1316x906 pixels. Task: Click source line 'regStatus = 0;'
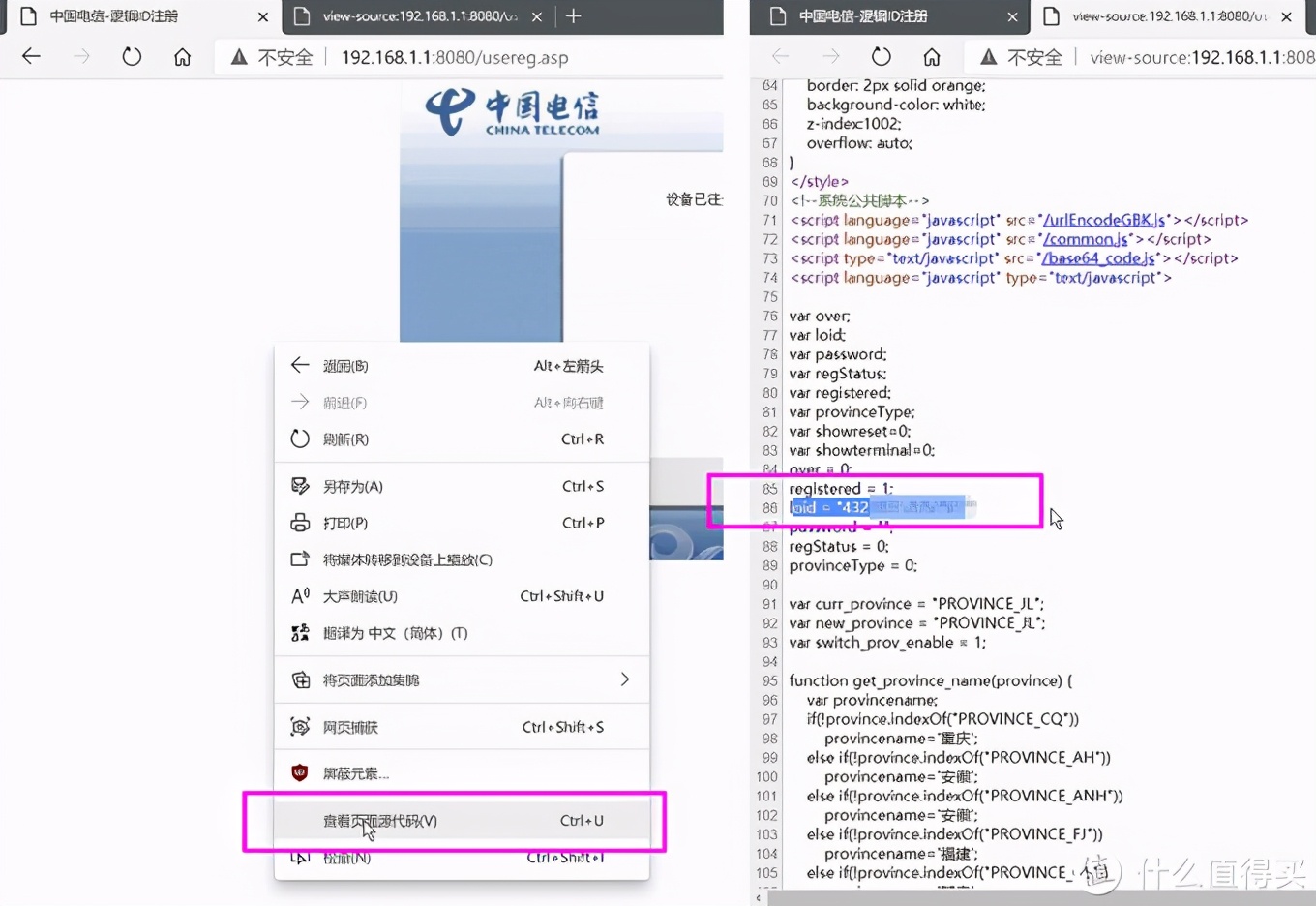839,546
